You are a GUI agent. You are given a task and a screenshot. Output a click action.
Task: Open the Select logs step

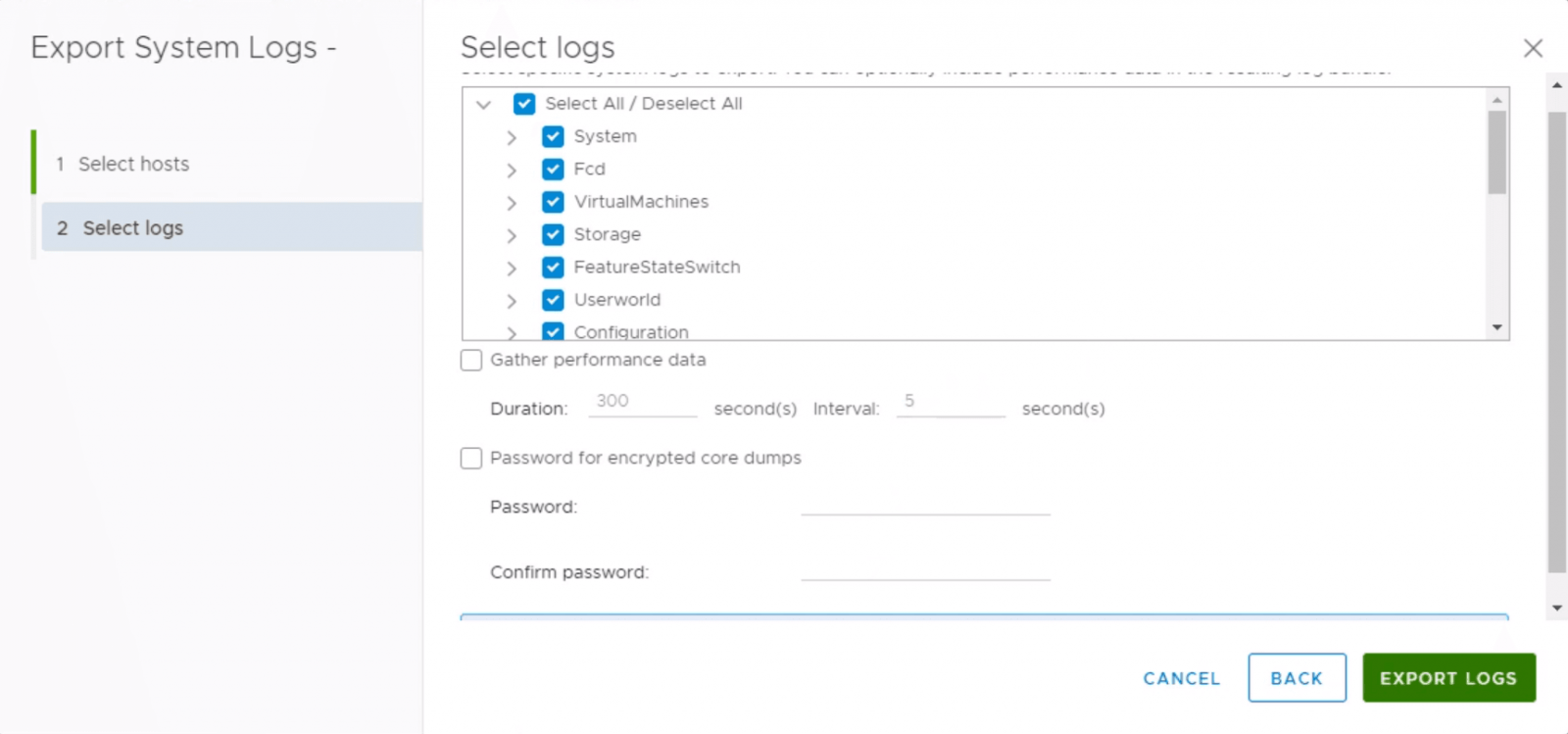pyautogui.click(x=133, y=228)
